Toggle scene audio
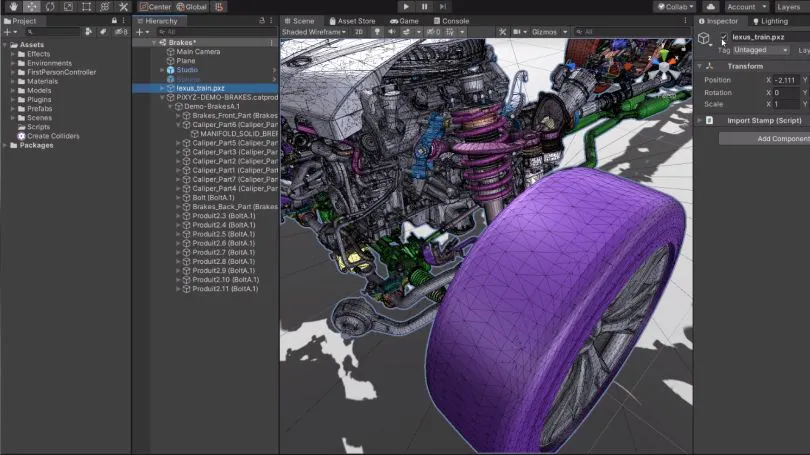Image resolution: width=810 pixels, height=455 pixels. click(392, 32)
